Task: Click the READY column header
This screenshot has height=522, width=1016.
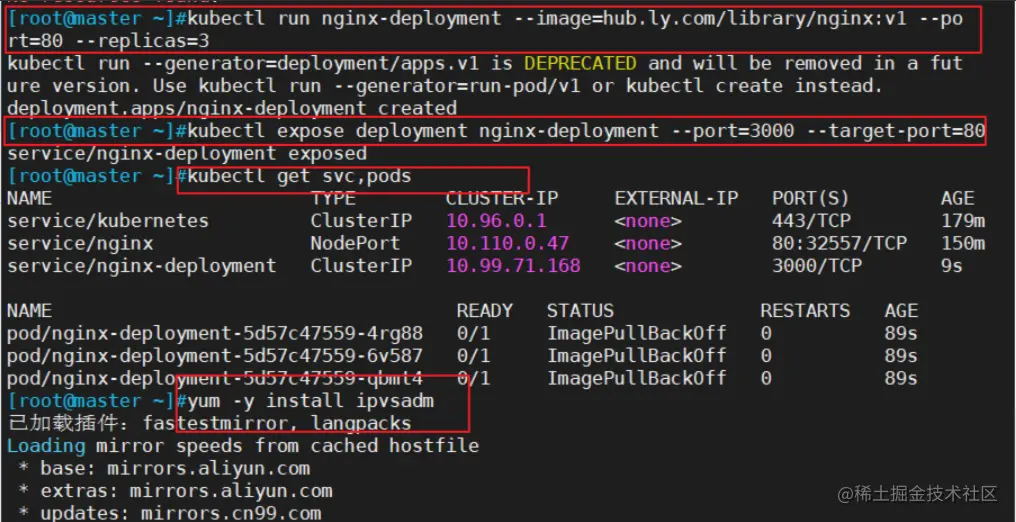Action: (x=485, y=311)
